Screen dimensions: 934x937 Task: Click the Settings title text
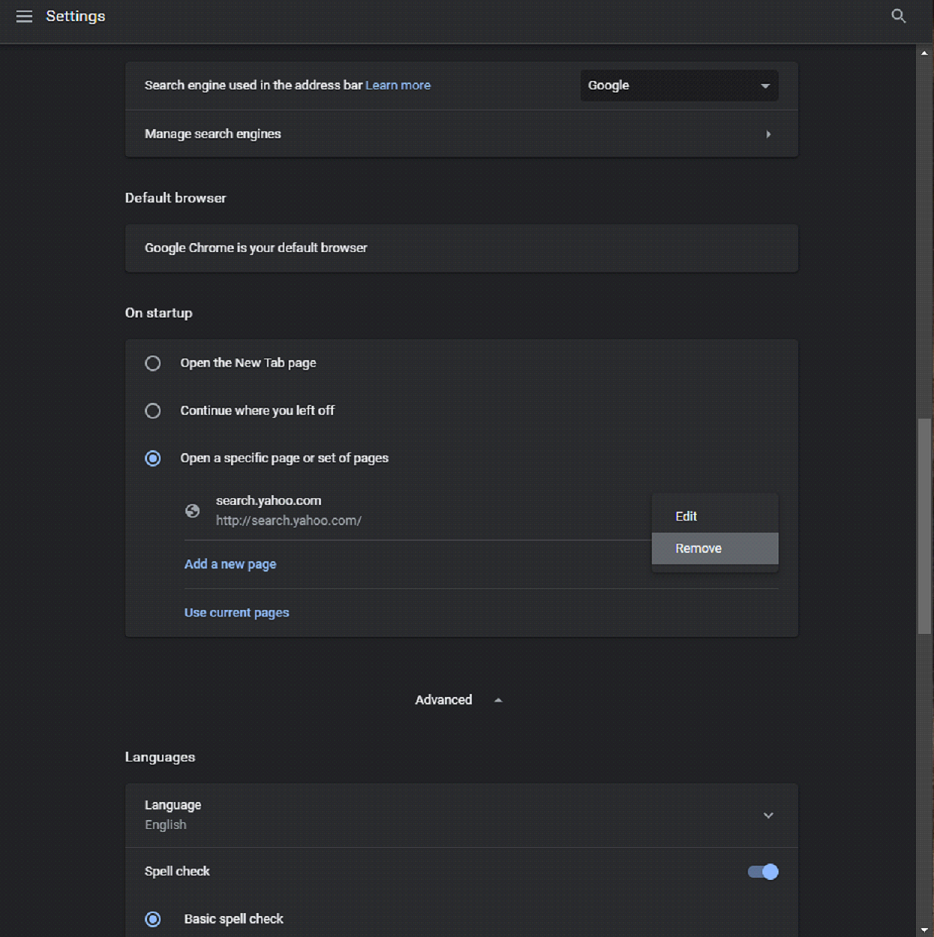75,16
